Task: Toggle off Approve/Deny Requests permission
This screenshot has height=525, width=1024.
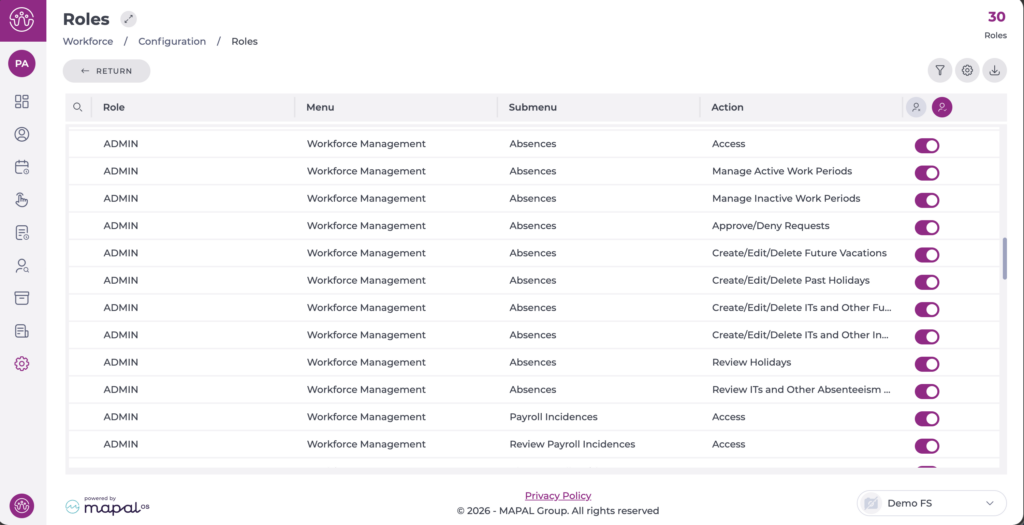Action: pos(927,227)
